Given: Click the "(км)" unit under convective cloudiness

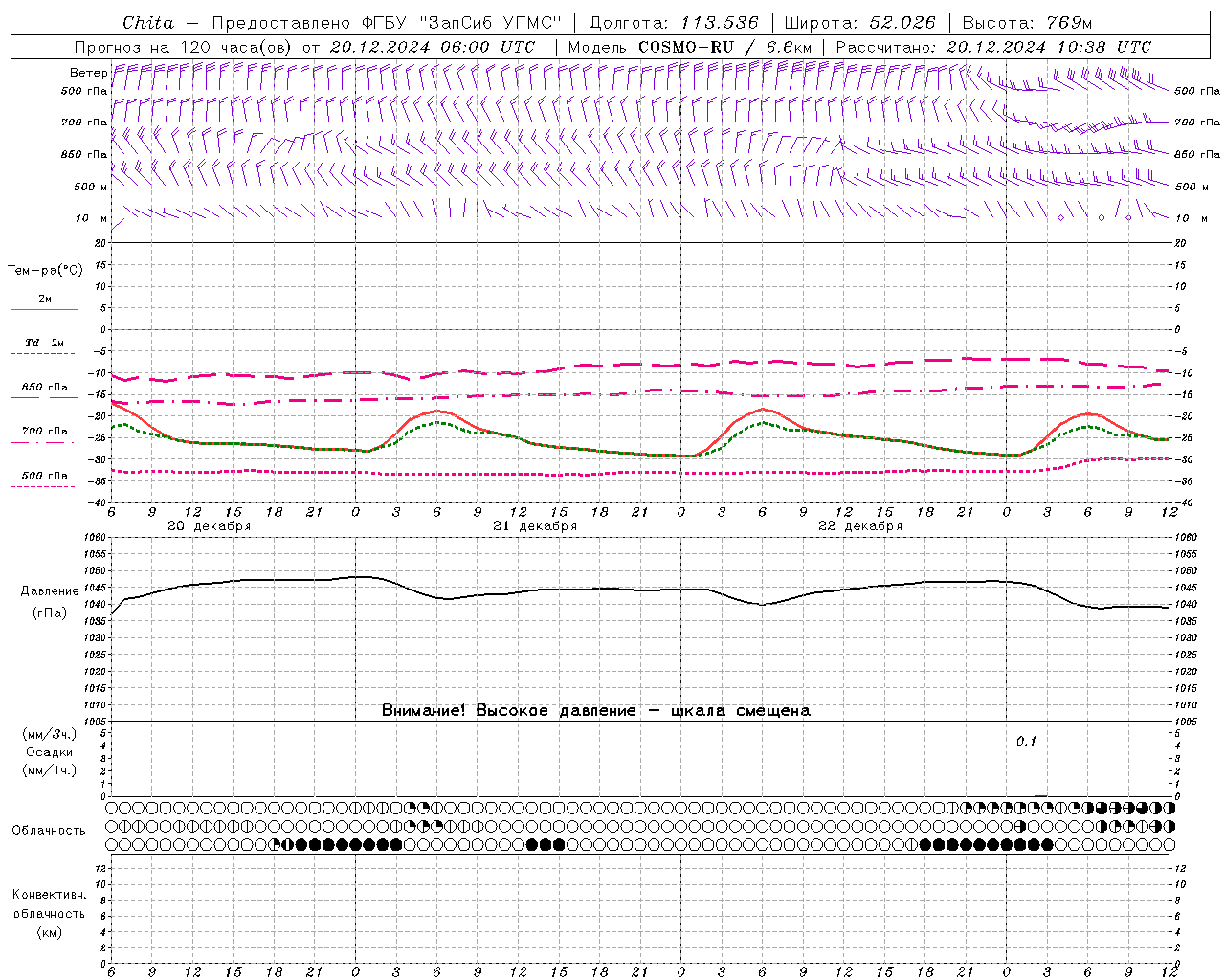Looking at the screenshot, I should [49, 932].
